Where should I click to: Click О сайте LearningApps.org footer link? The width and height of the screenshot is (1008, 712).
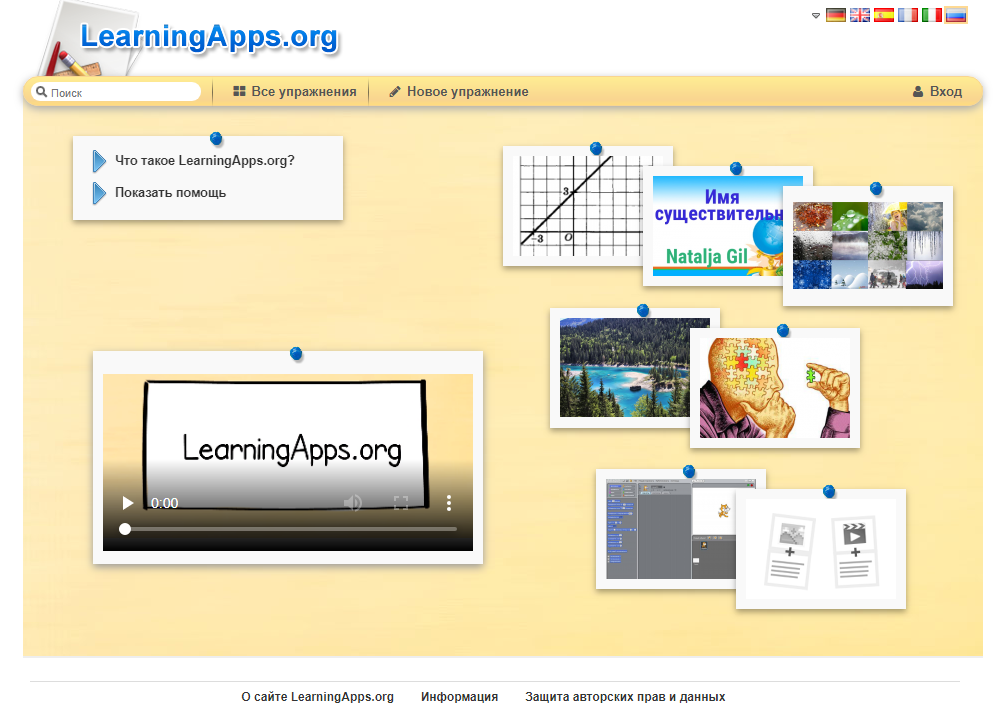point(318,697)
